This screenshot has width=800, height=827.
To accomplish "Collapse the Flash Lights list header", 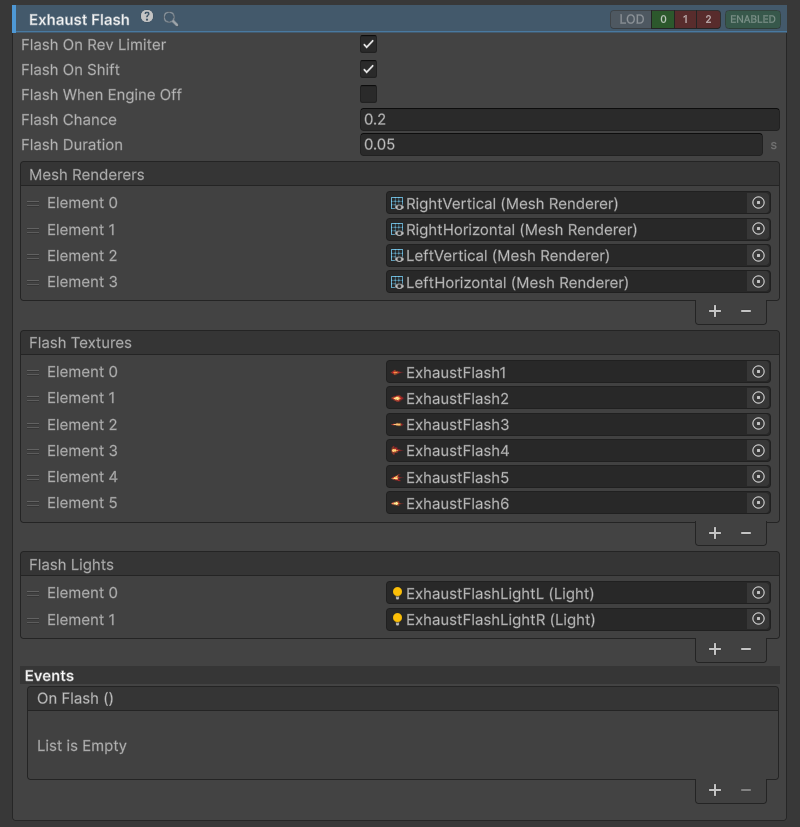I will pyautogui.click(x=400, y=564).
